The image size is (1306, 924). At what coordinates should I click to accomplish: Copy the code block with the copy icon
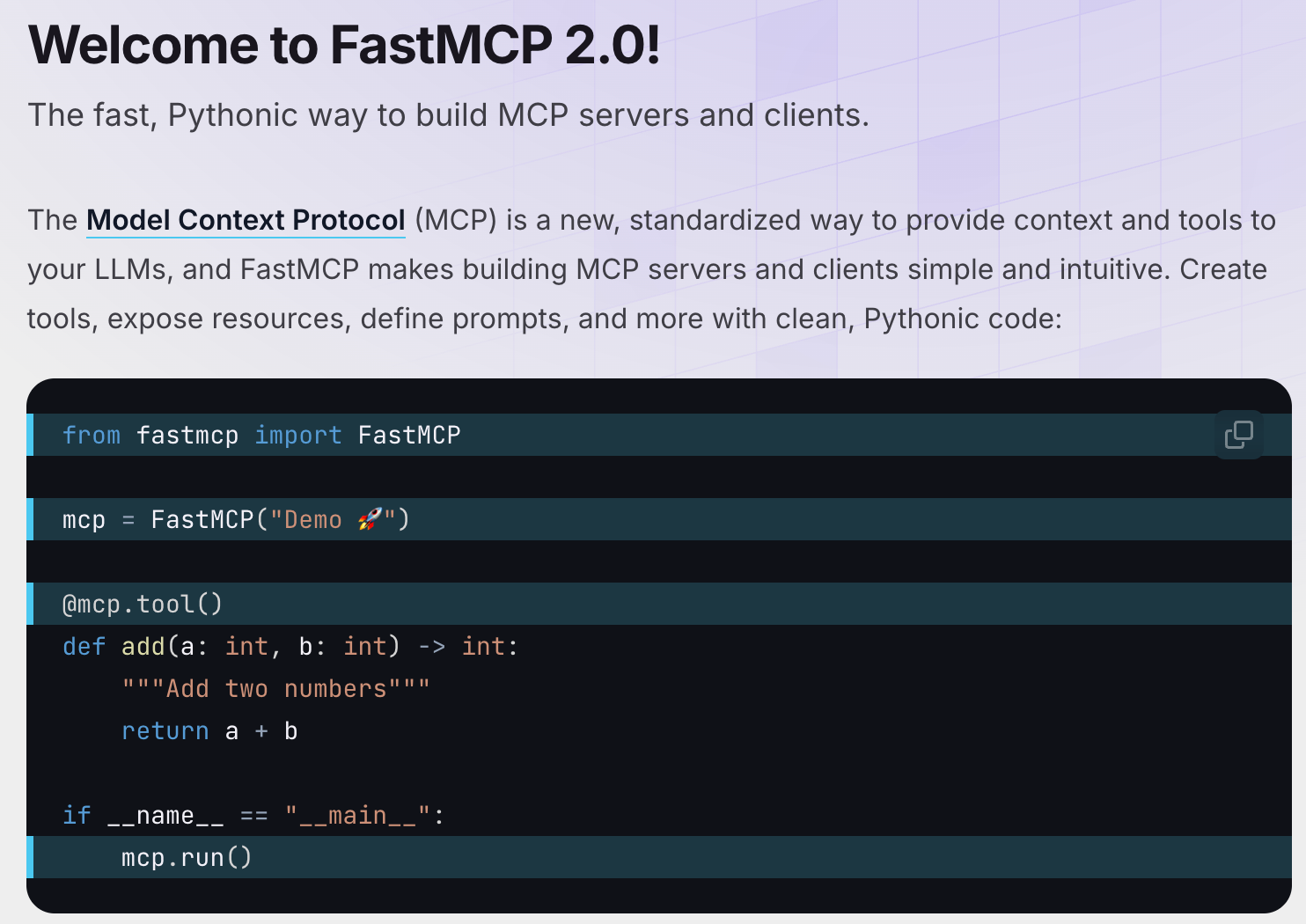[1238, 434]
